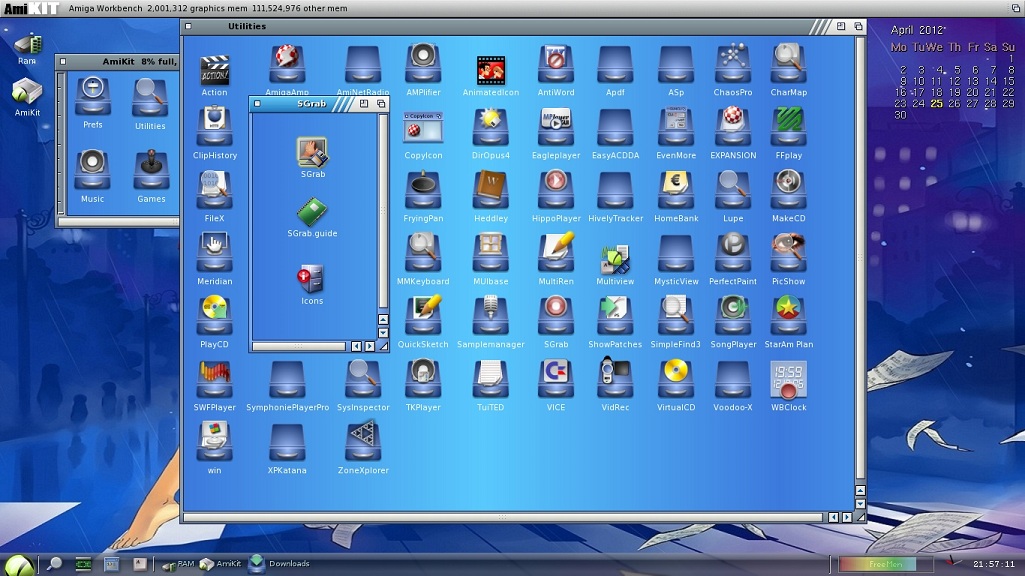Open ChaosPro fractal program
This screenshot has height=576, width=1025.
click(x=733, y=64)
